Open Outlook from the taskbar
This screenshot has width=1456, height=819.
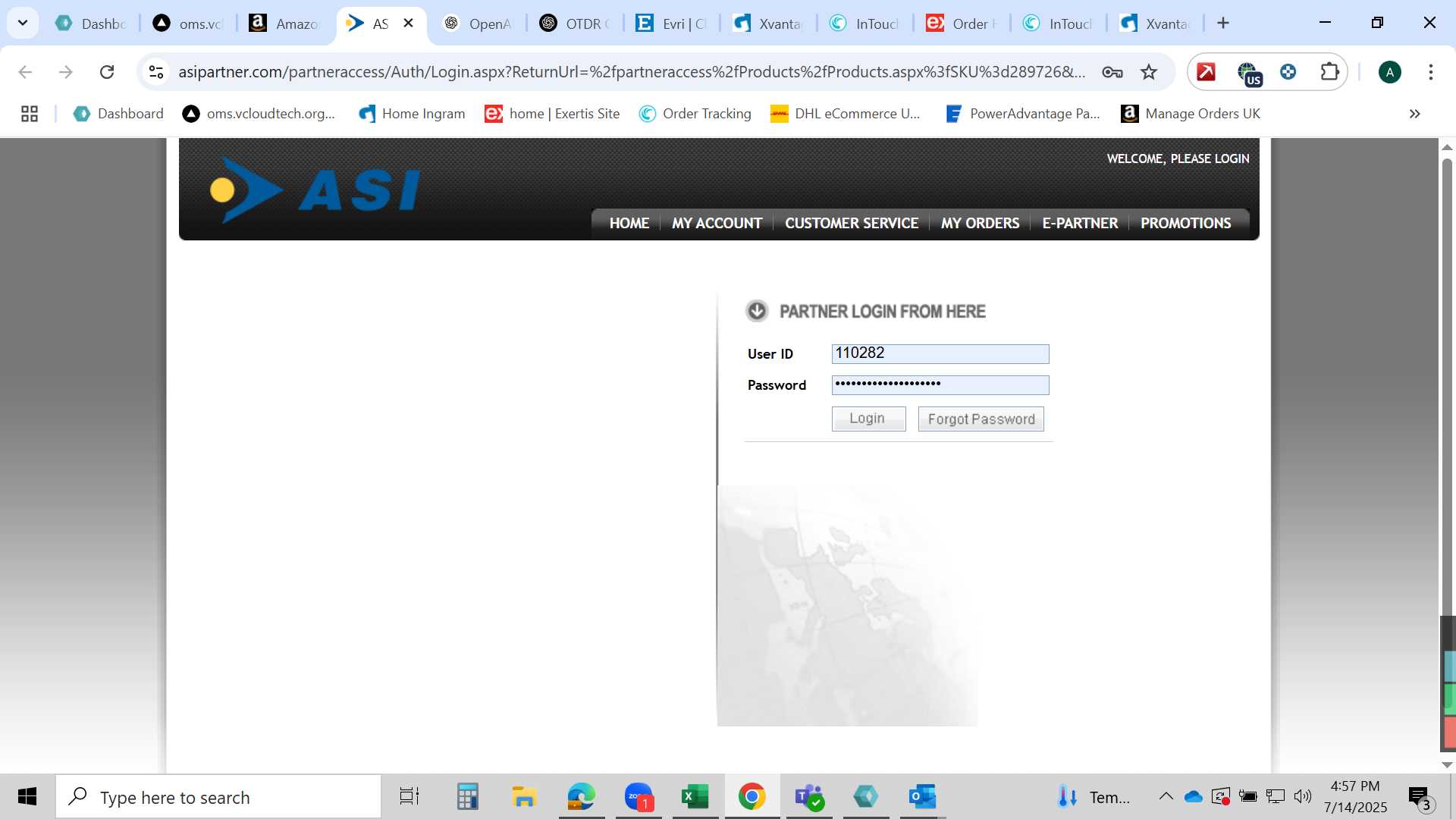pos(922,796)
